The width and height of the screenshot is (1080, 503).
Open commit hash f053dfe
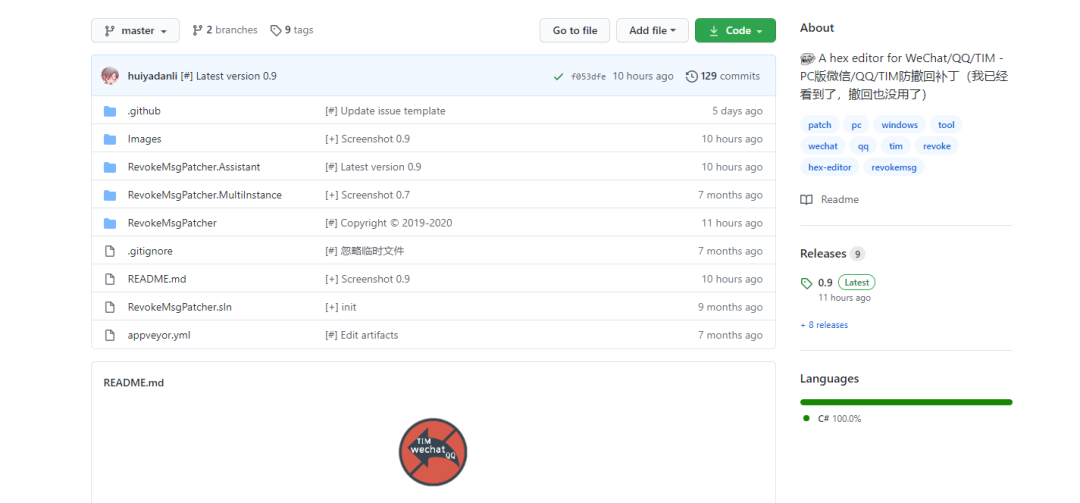tap(588, 76)
